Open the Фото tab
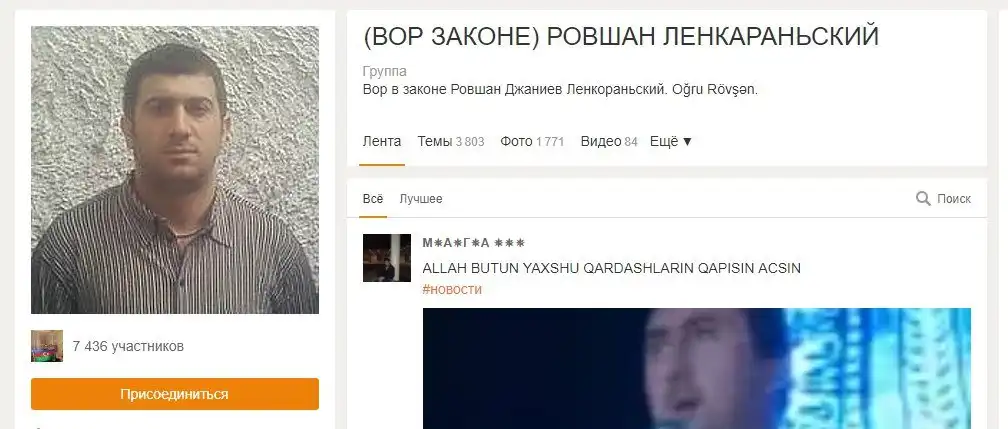 click(x=532, y=141)
